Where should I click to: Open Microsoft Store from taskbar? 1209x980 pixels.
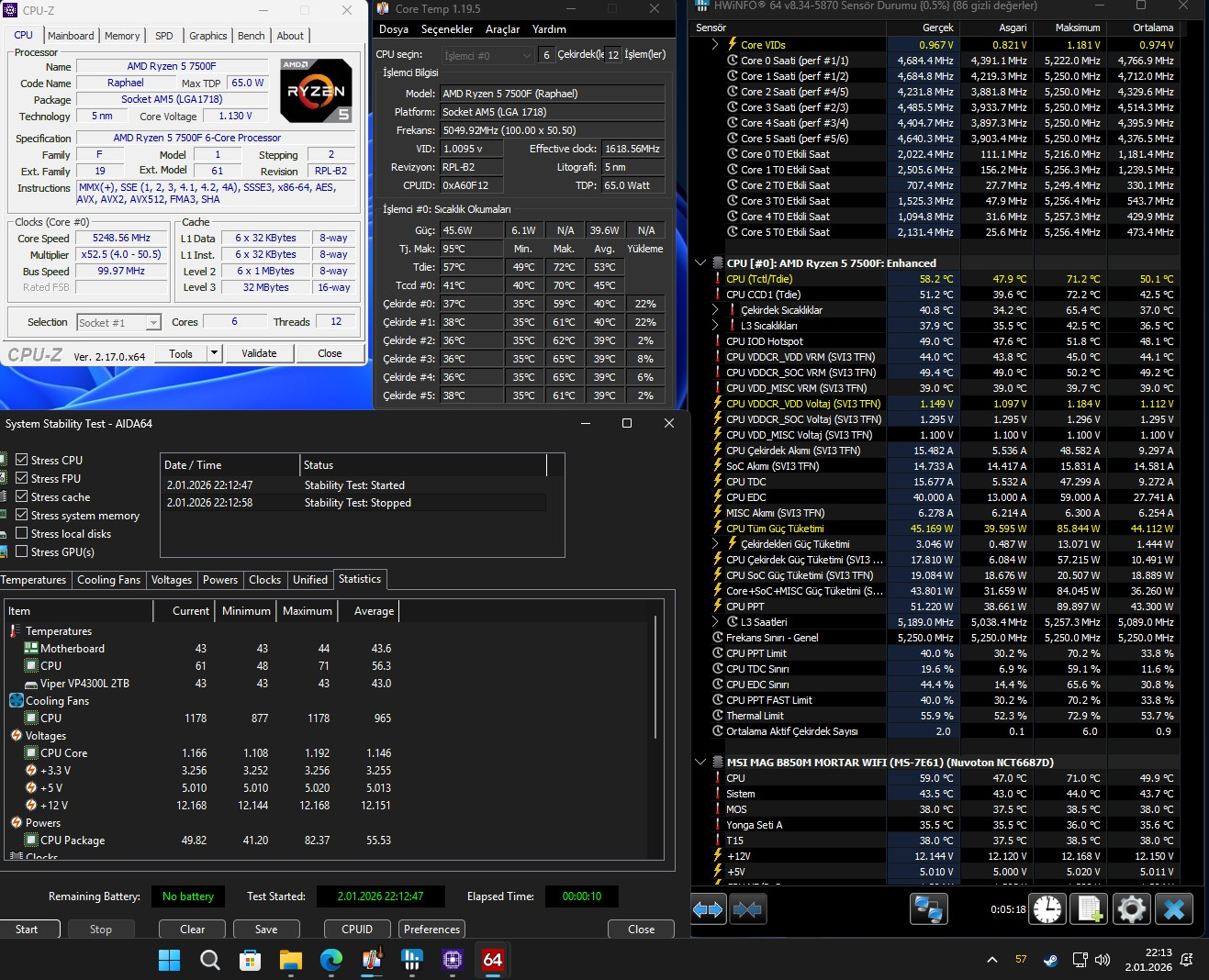pyautogui.click(x=250, y=960)
